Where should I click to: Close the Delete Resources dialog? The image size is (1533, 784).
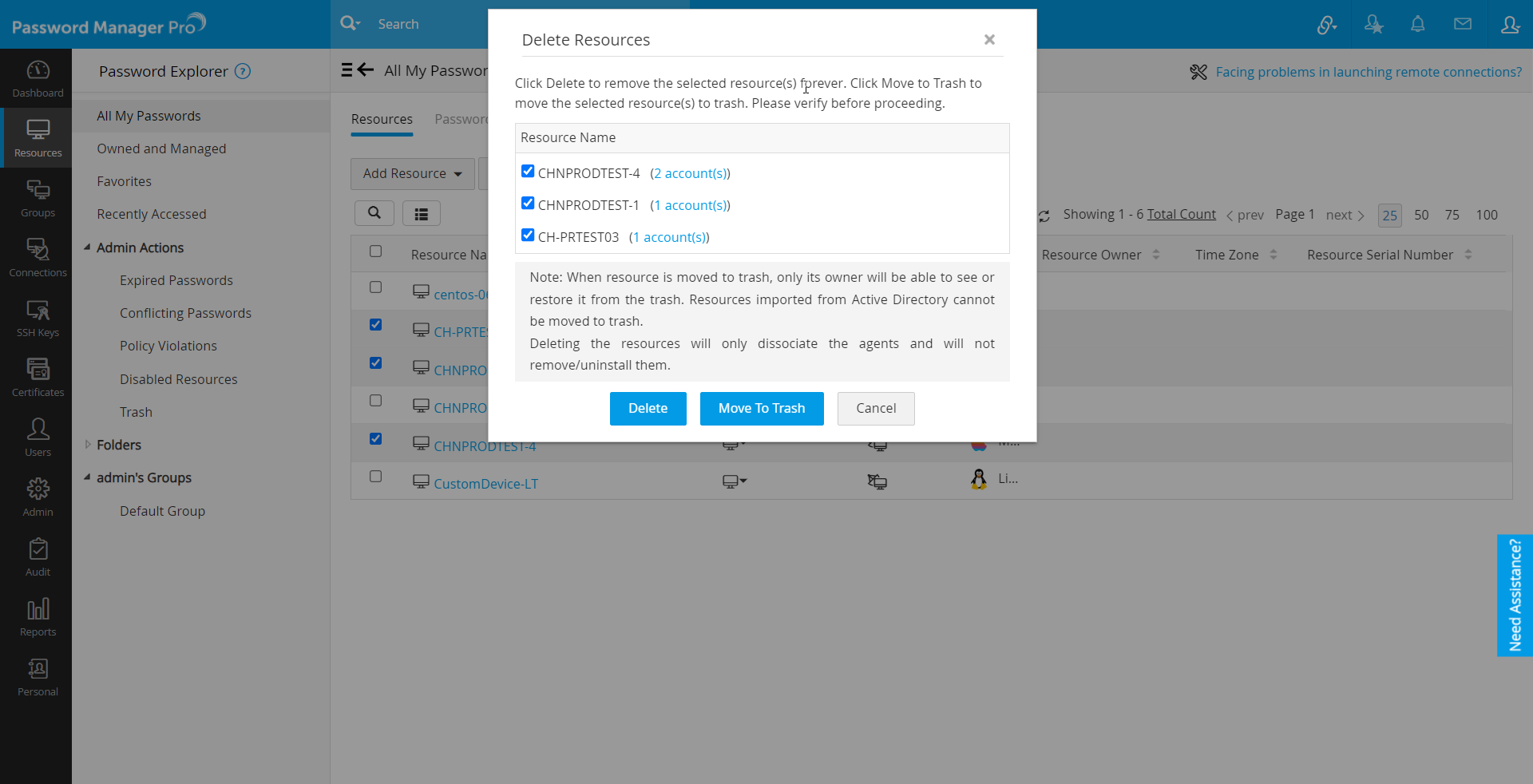(989, 39)
